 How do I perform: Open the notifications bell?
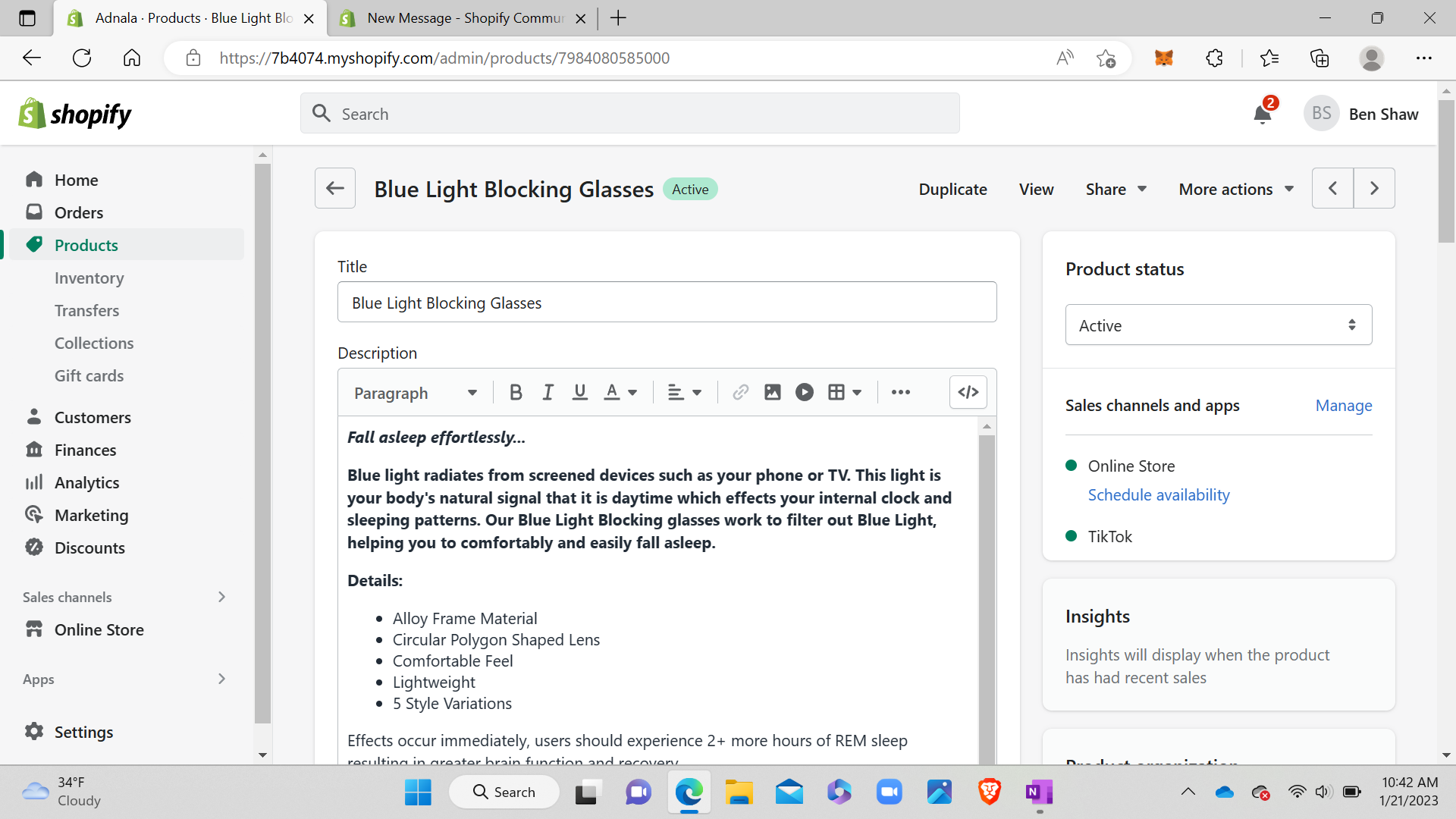click(x=1262, y=115)
